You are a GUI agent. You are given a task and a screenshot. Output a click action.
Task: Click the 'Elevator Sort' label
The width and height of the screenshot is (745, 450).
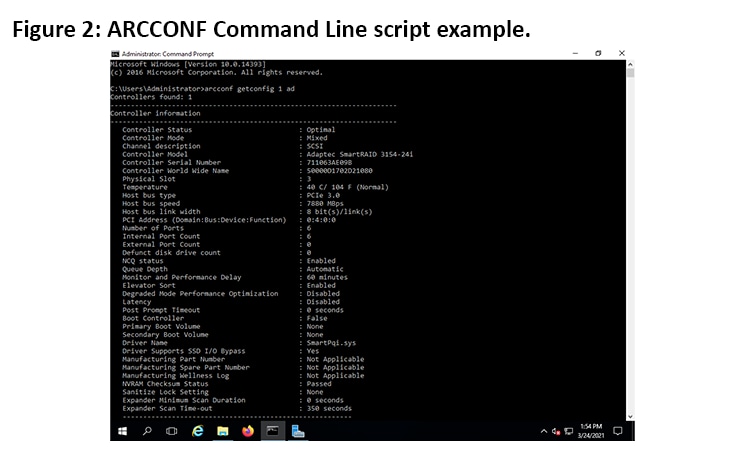(149, 286)
